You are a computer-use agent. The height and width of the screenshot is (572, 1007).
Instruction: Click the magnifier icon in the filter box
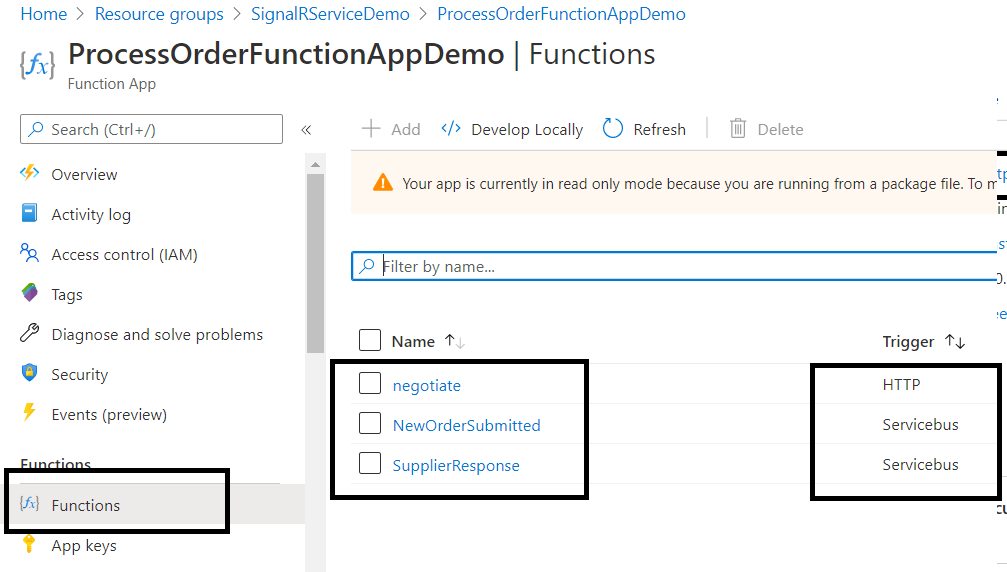click(x=367, y=266)
